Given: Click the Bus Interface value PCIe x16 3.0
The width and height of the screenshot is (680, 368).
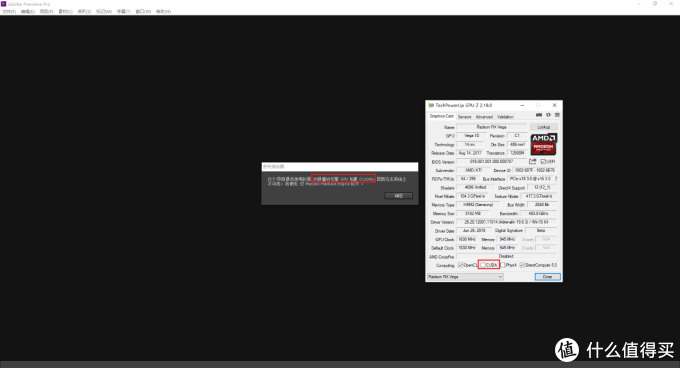Looking at the screenshot, I should coord(530,179).
